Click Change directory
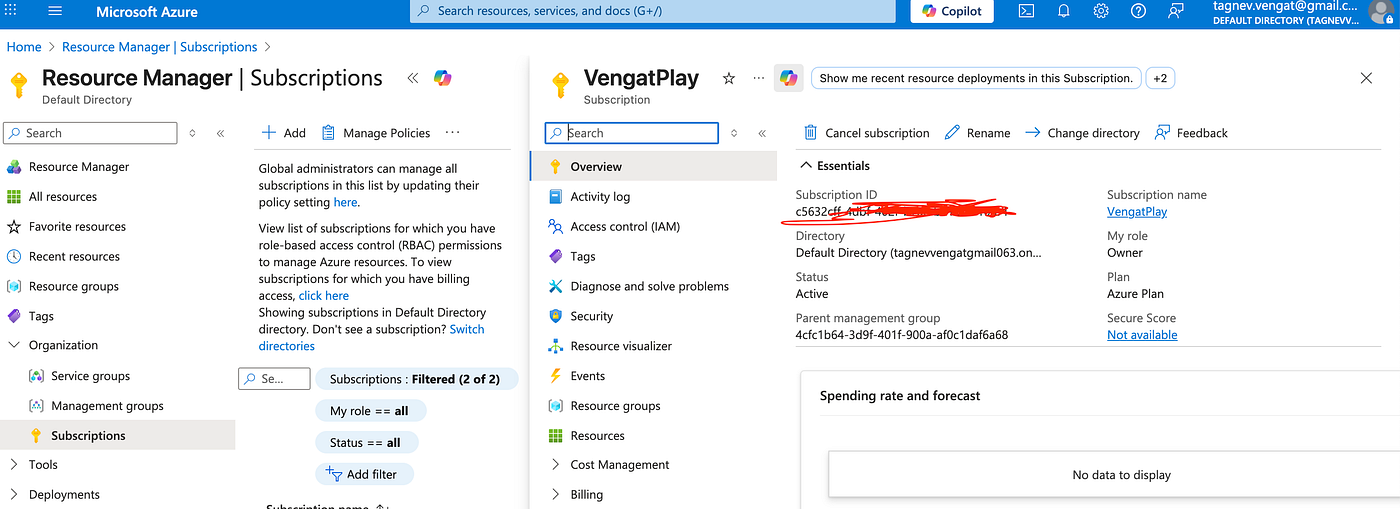This screenshot has width=1400, height=509. tap(1082, 133)
